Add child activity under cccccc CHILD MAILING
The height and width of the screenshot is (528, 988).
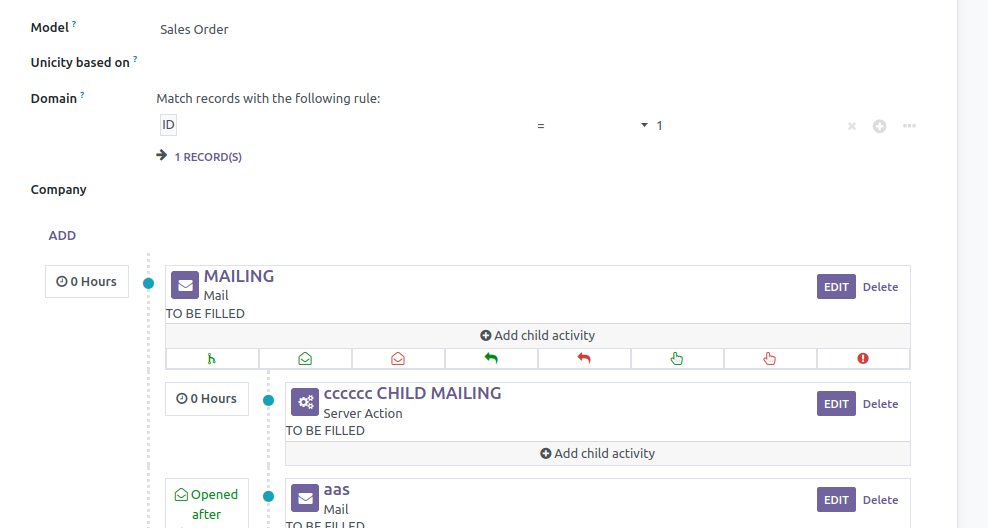[597, 453]
